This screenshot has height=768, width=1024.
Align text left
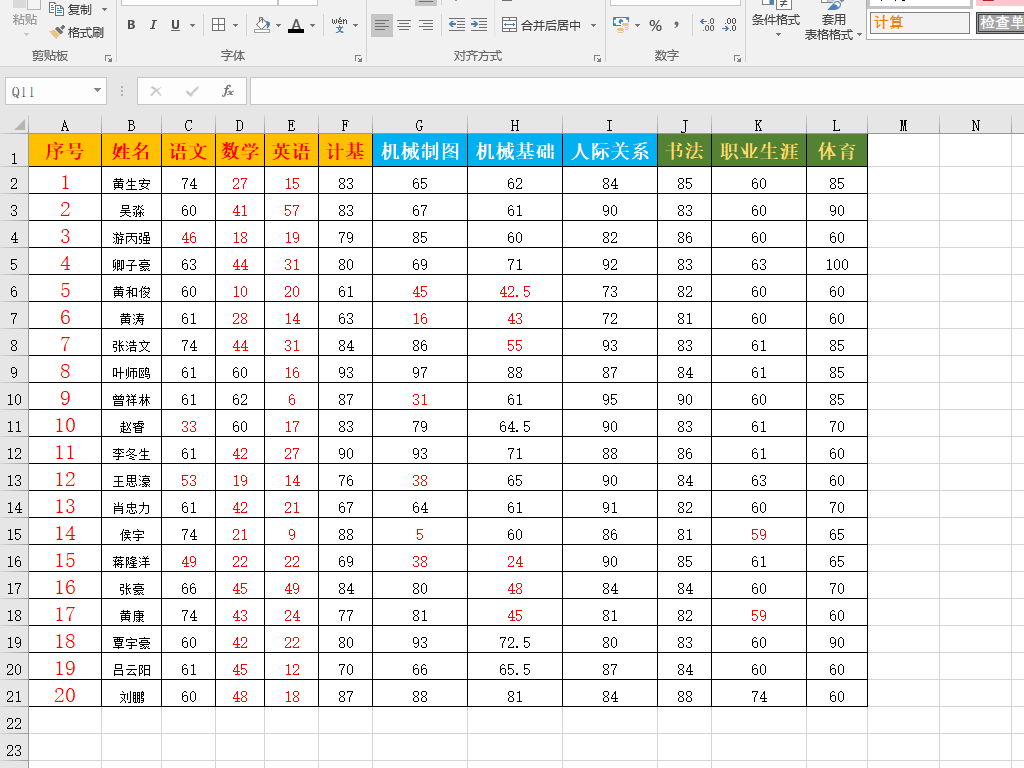(x=382, y=25)
